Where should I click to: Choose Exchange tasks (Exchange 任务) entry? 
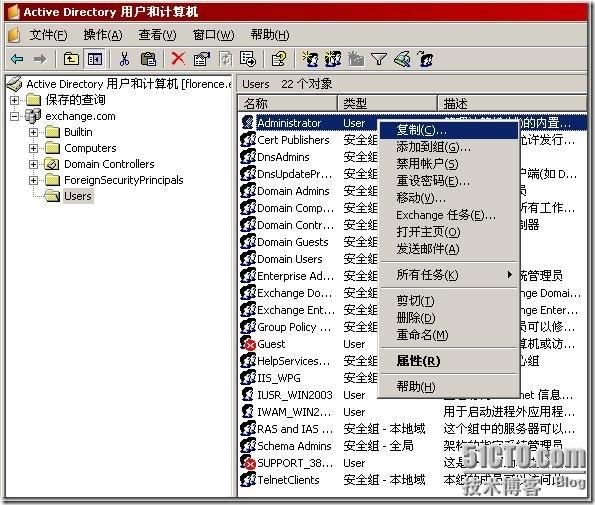(449, 215)
